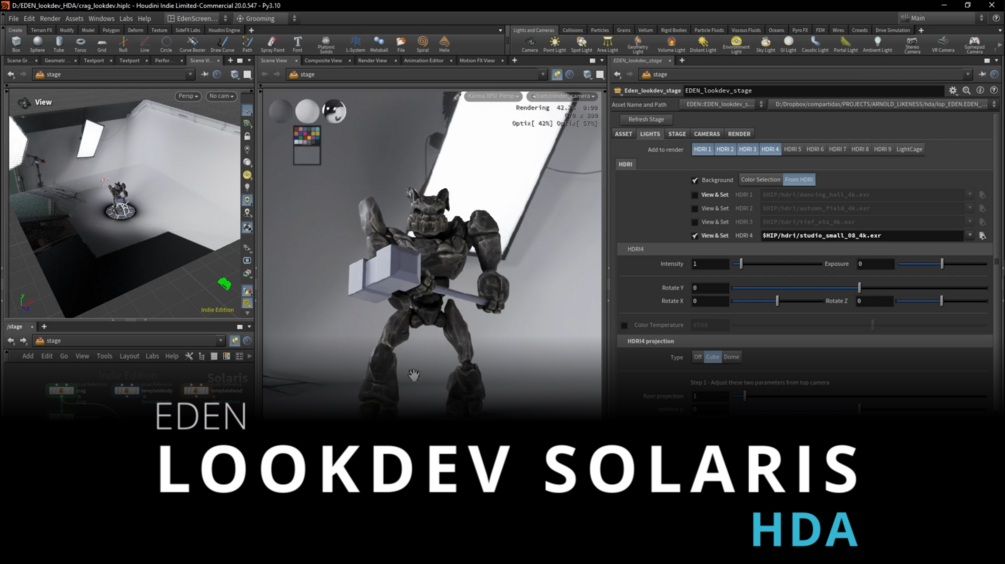Add a Sky Light
This screenshot has height=564, width=1005.
(x=765, y=44)
